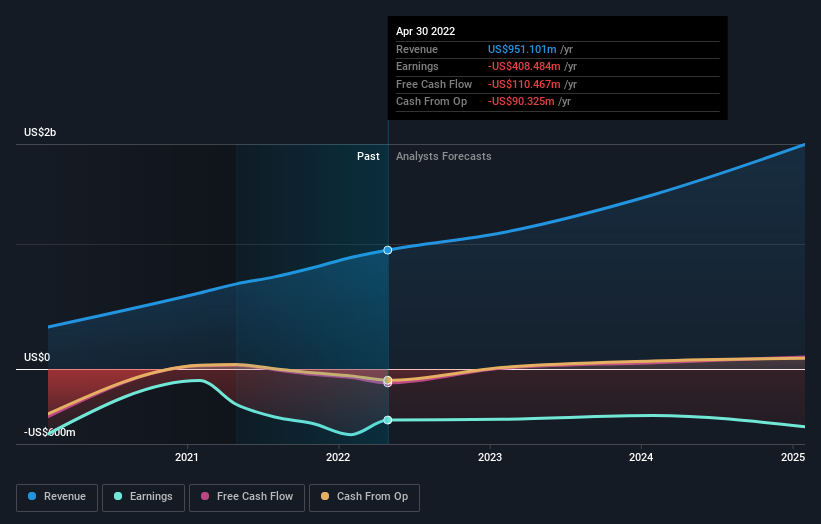The image size is (821, 524).
Task: Click the 2023 x-axis label
Action: click(490, 457)
